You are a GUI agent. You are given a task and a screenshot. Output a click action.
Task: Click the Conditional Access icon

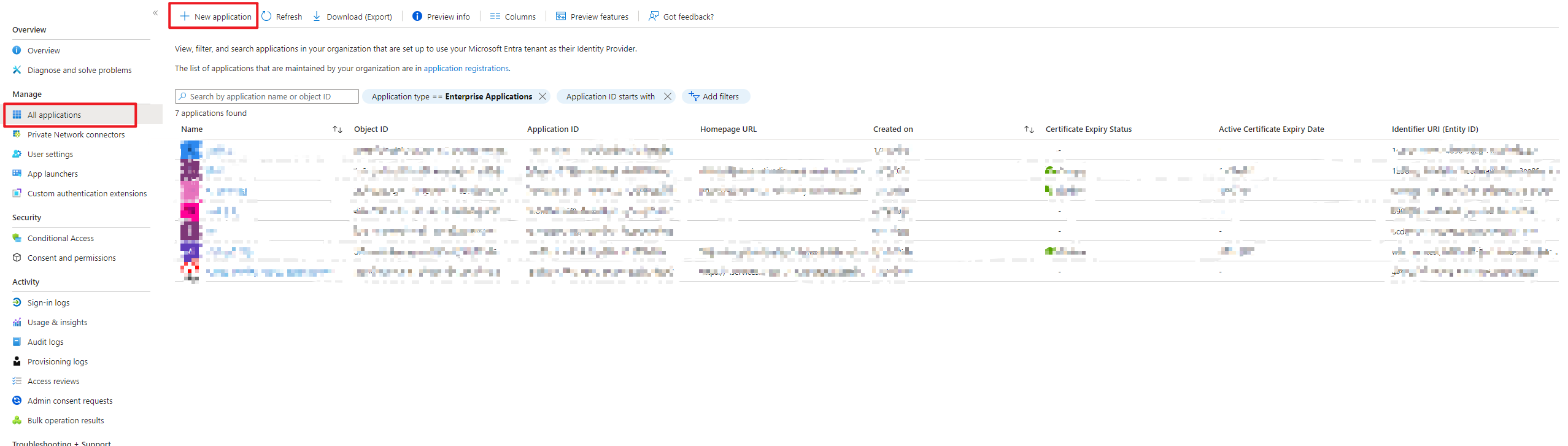coord(17,238)
